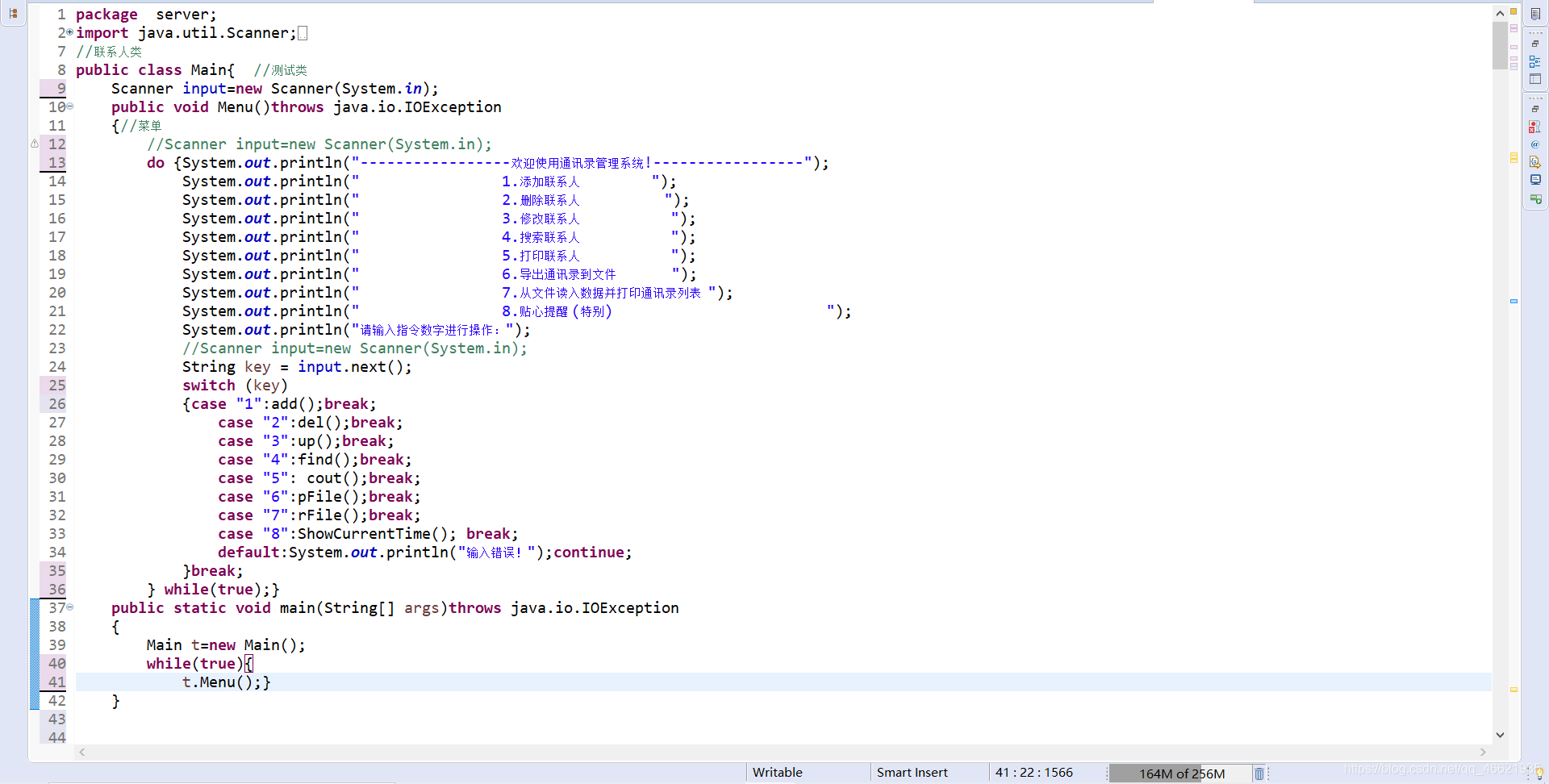Open the Servers run view icon

click(x=1535, y=198)
